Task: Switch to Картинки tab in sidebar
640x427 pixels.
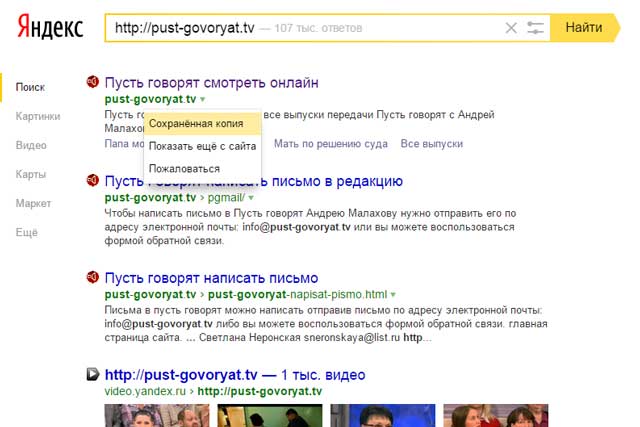Action: pos(37,116)
